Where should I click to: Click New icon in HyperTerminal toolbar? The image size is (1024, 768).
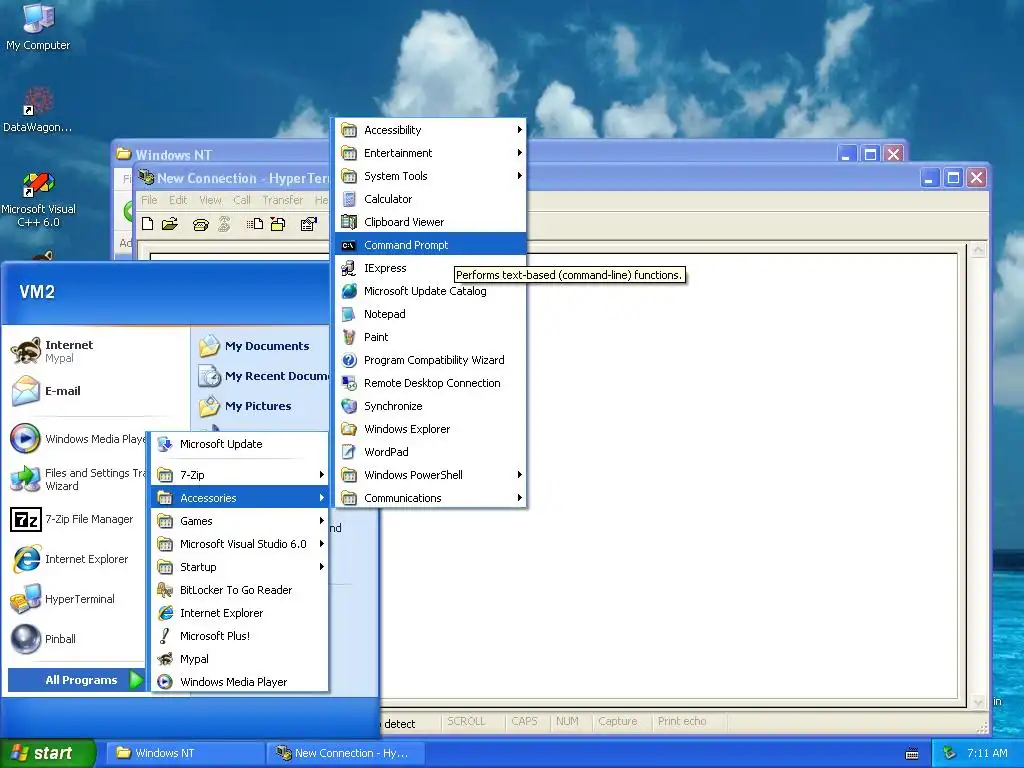148,224
